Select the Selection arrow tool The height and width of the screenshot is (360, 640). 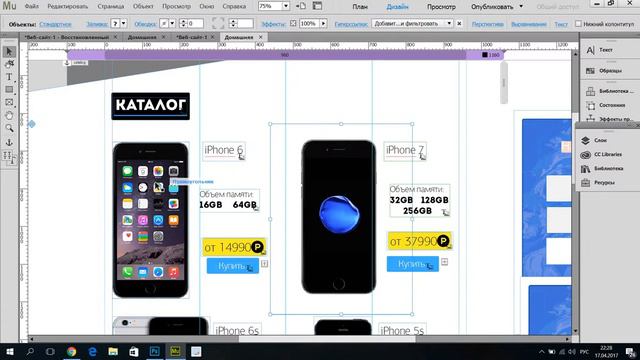pos(9,51)
